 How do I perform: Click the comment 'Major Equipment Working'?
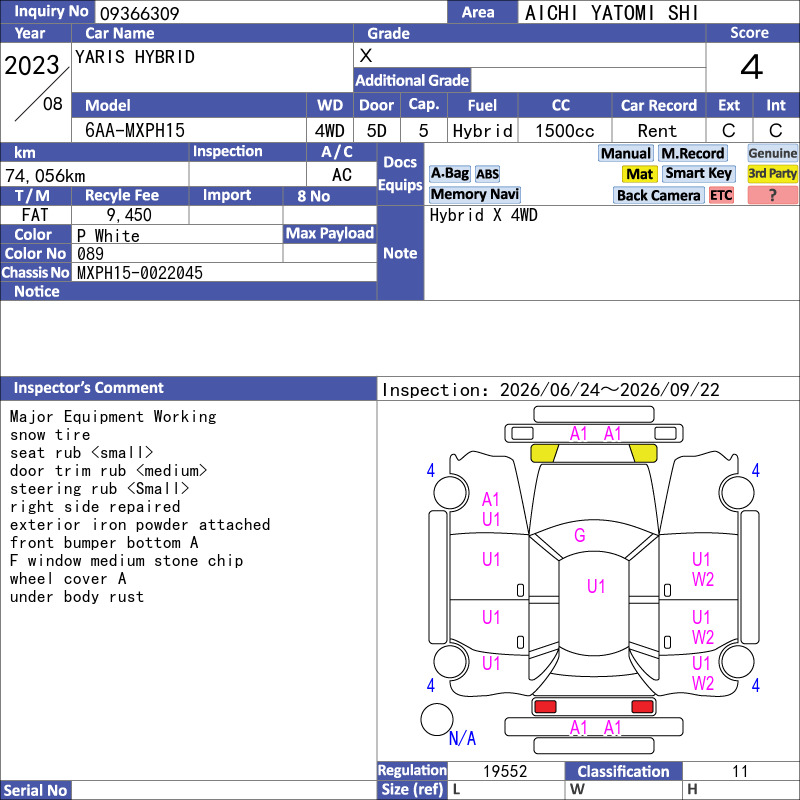click(113, 417)
